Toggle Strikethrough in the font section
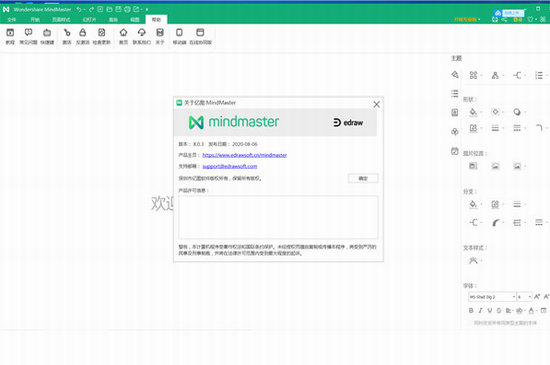This screenshot has height=365, width=550. pyautogui.click(x=499, y=310)
